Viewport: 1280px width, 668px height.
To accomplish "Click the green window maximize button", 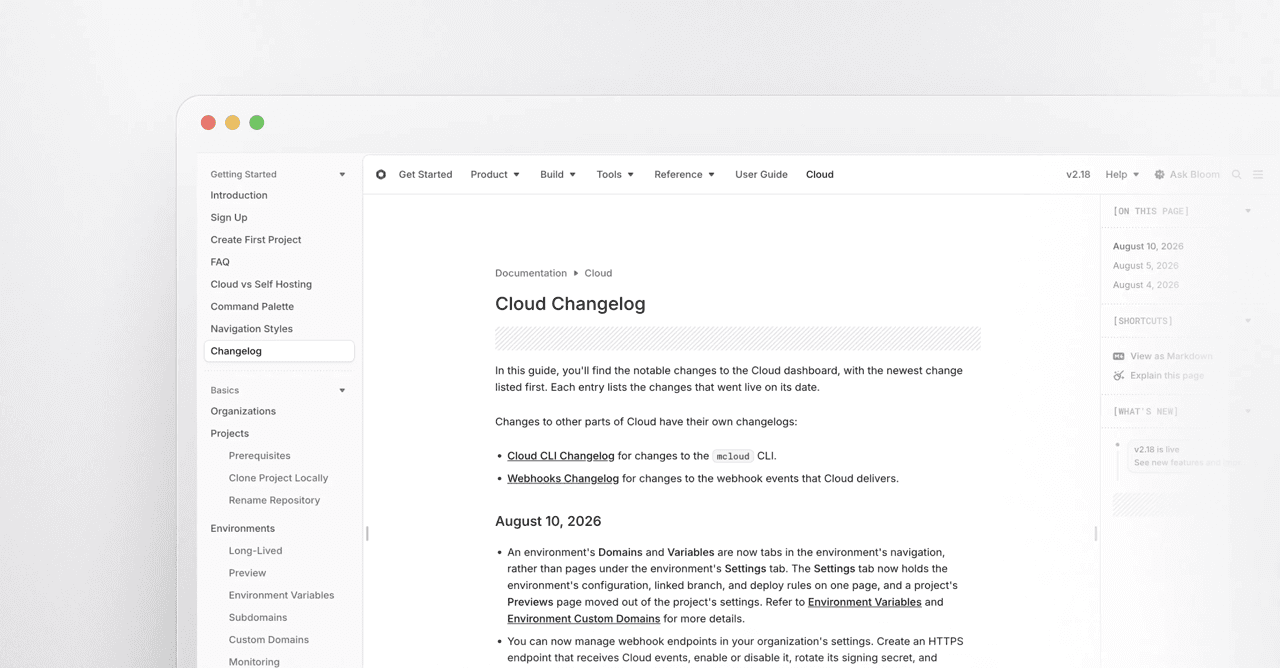I will click(257, 123).
